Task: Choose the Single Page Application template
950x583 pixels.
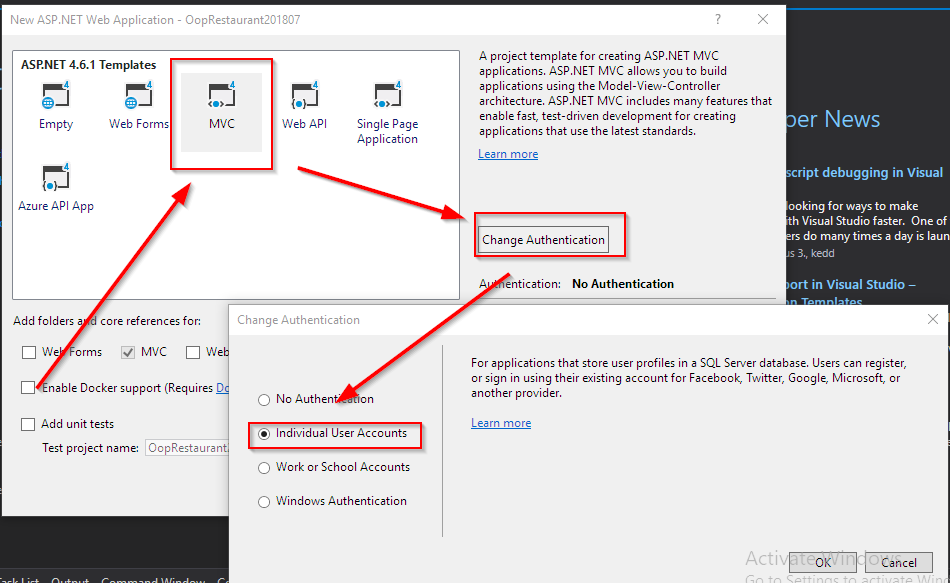Action: pos(387,113)
